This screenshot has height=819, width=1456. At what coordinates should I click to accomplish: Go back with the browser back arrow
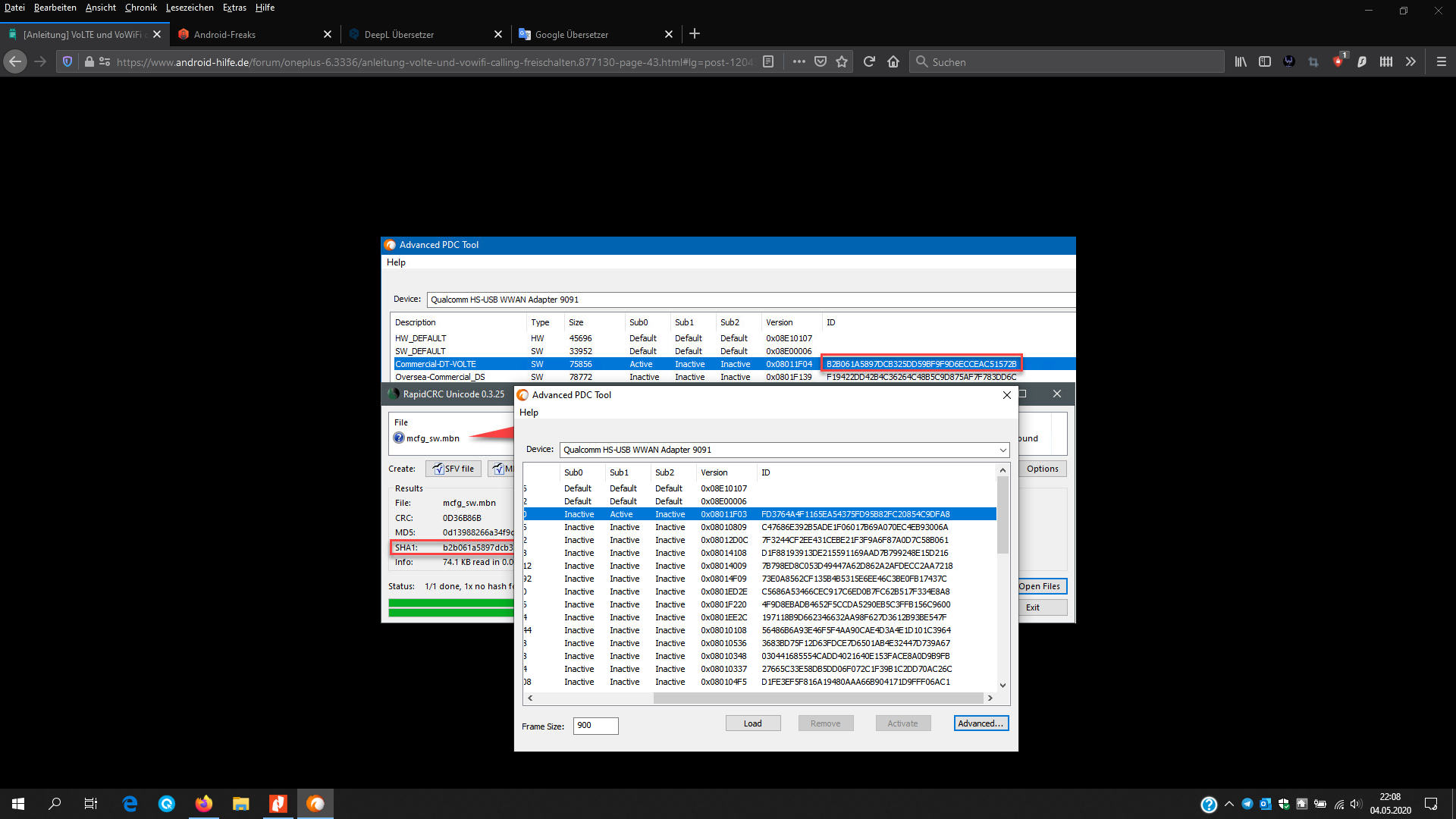tap(15, 61)
